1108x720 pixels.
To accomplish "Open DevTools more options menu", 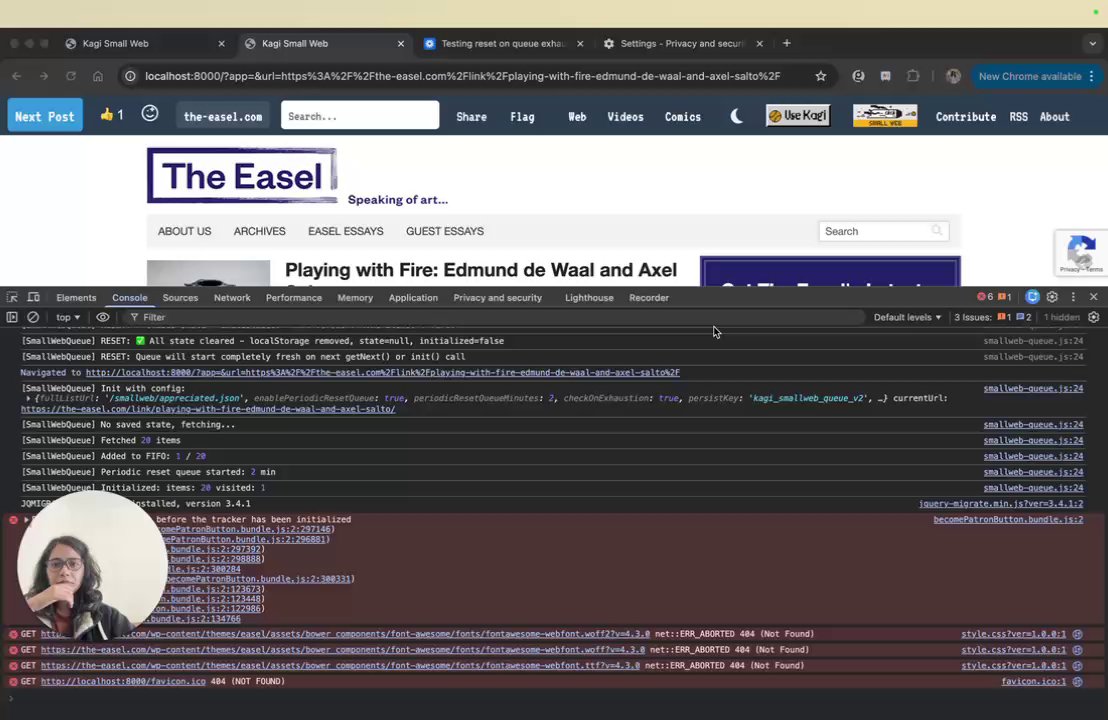I will 1073,297.
